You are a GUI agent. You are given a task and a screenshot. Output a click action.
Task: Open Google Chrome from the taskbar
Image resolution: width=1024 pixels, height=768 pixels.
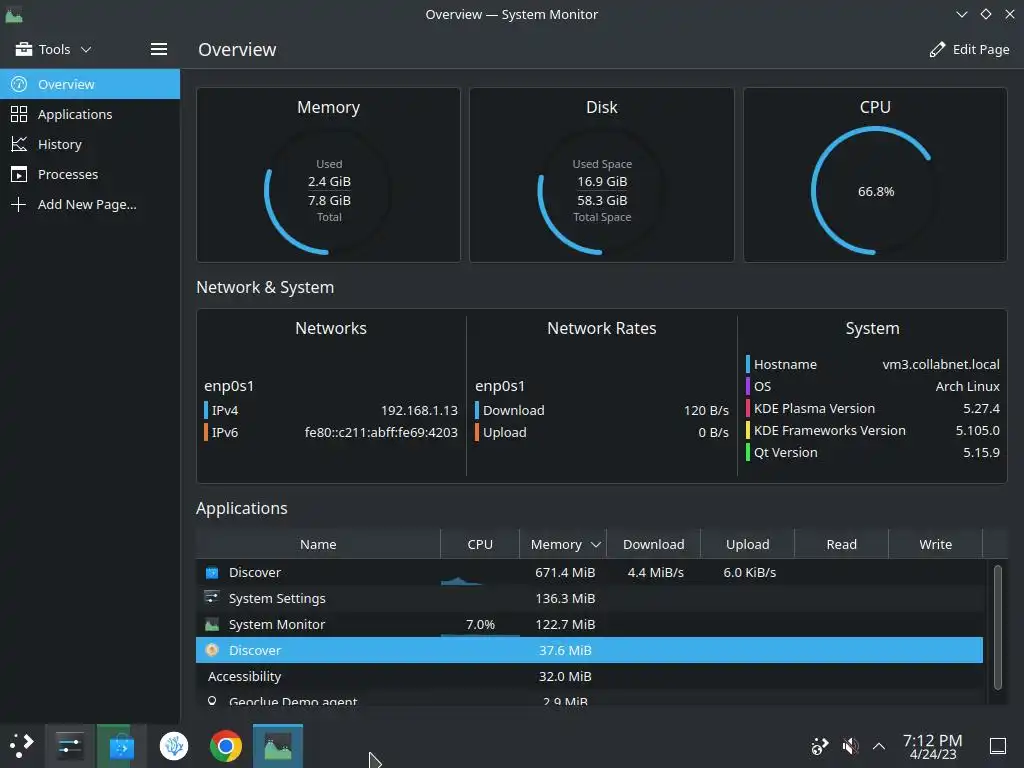pyautogui.click(x=225, y=746)
